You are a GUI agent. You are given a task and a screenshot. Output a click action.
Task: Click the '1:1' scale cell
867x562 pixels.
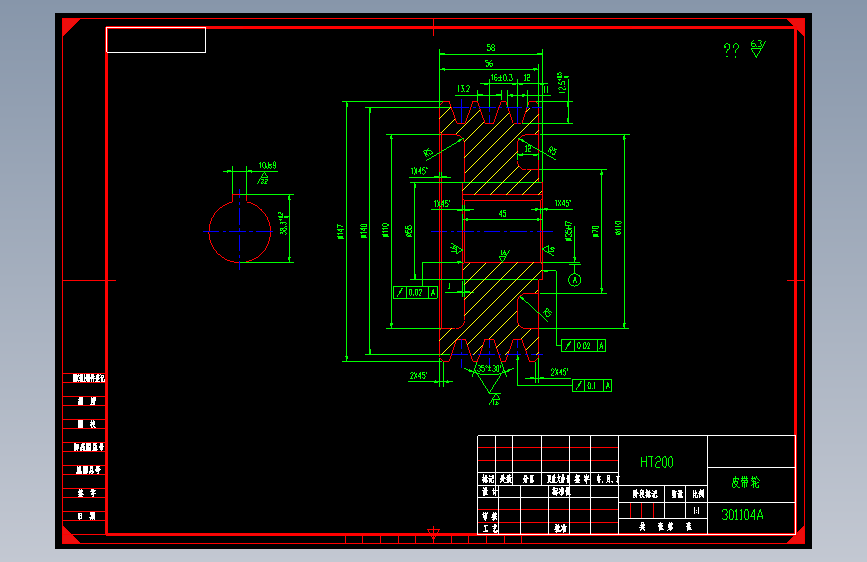click(x=696, y=511)
